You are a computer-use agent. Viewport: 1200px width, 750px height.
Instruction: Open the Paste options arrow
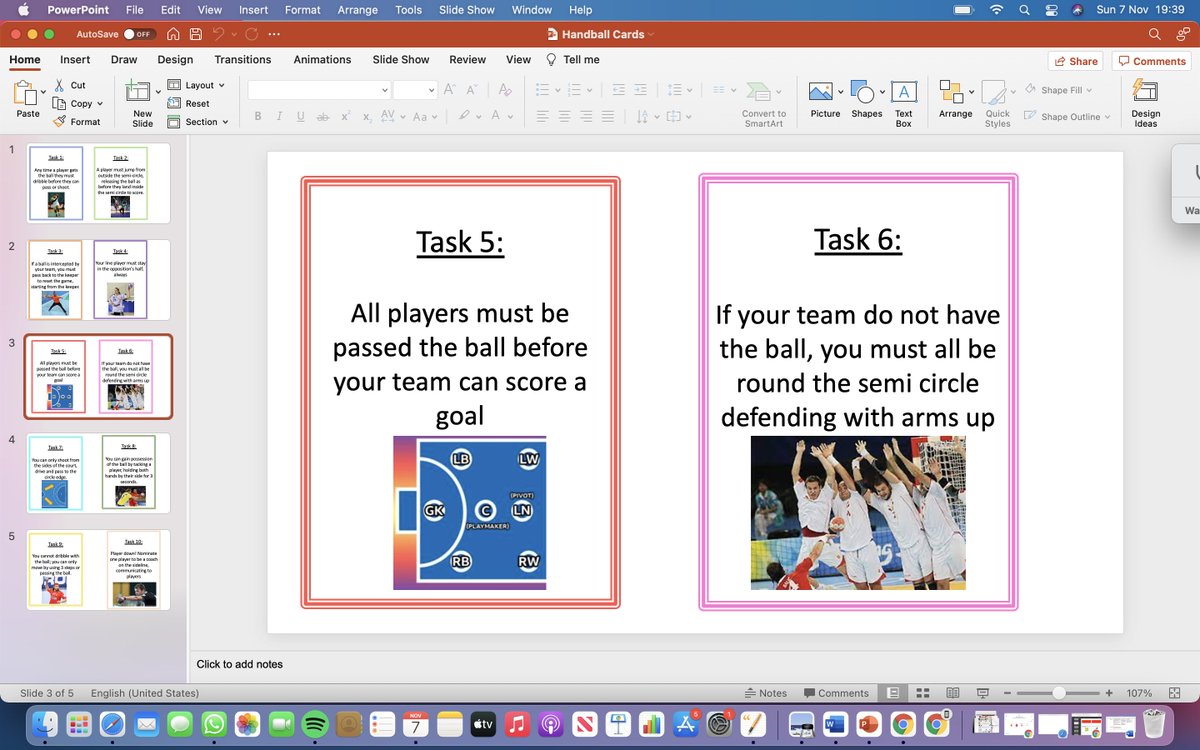click(x=43, y=93)
